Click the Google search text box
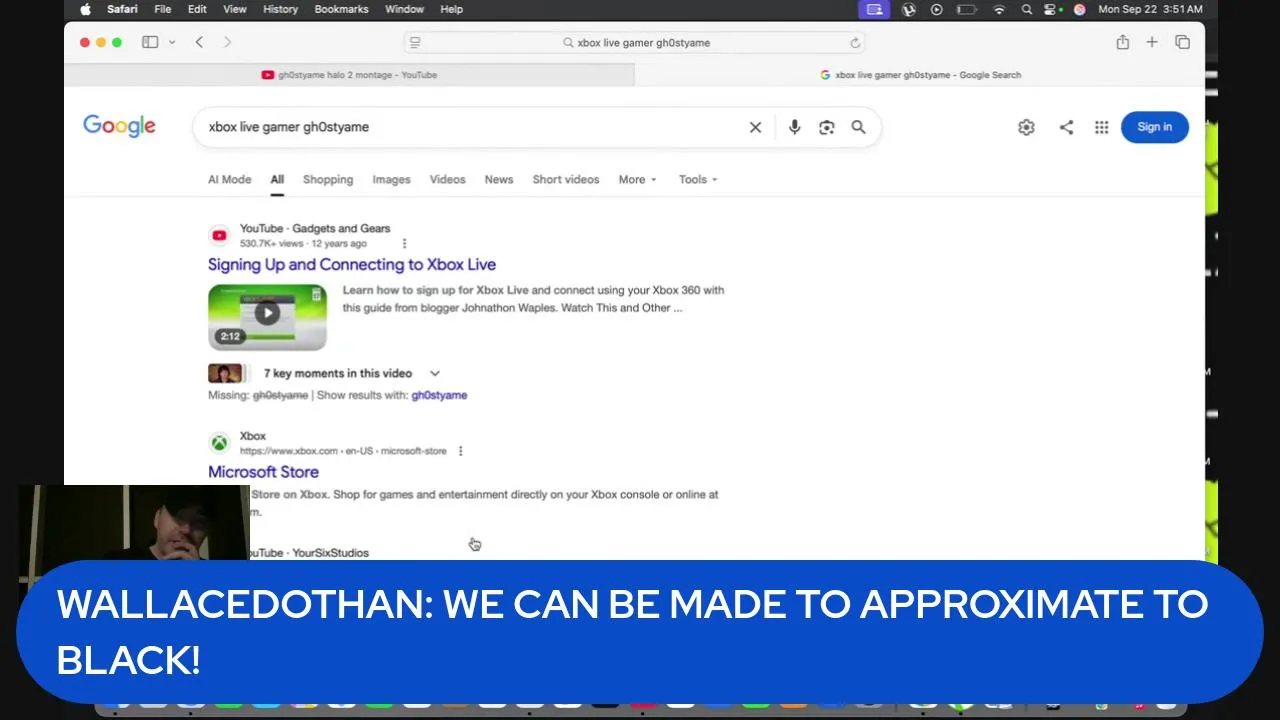The image size is (1280, 720). tap(470, 127)
